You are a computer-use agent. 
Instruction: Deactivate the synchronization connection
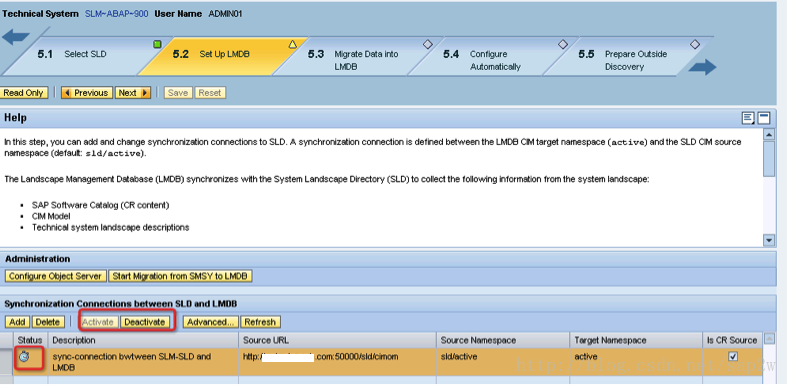click(145, 322)
